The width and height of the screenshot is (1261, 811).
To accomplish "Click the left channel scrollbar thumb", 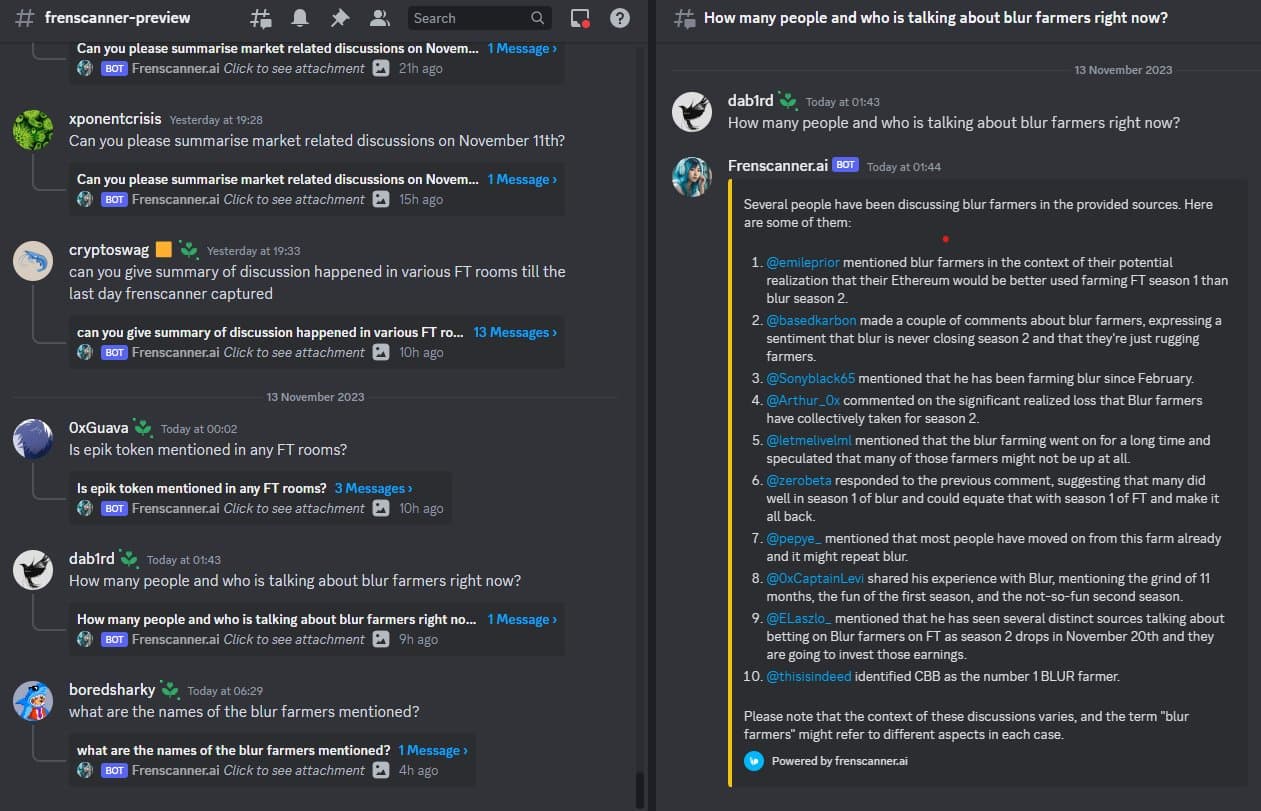I will (x=640, y=791).
